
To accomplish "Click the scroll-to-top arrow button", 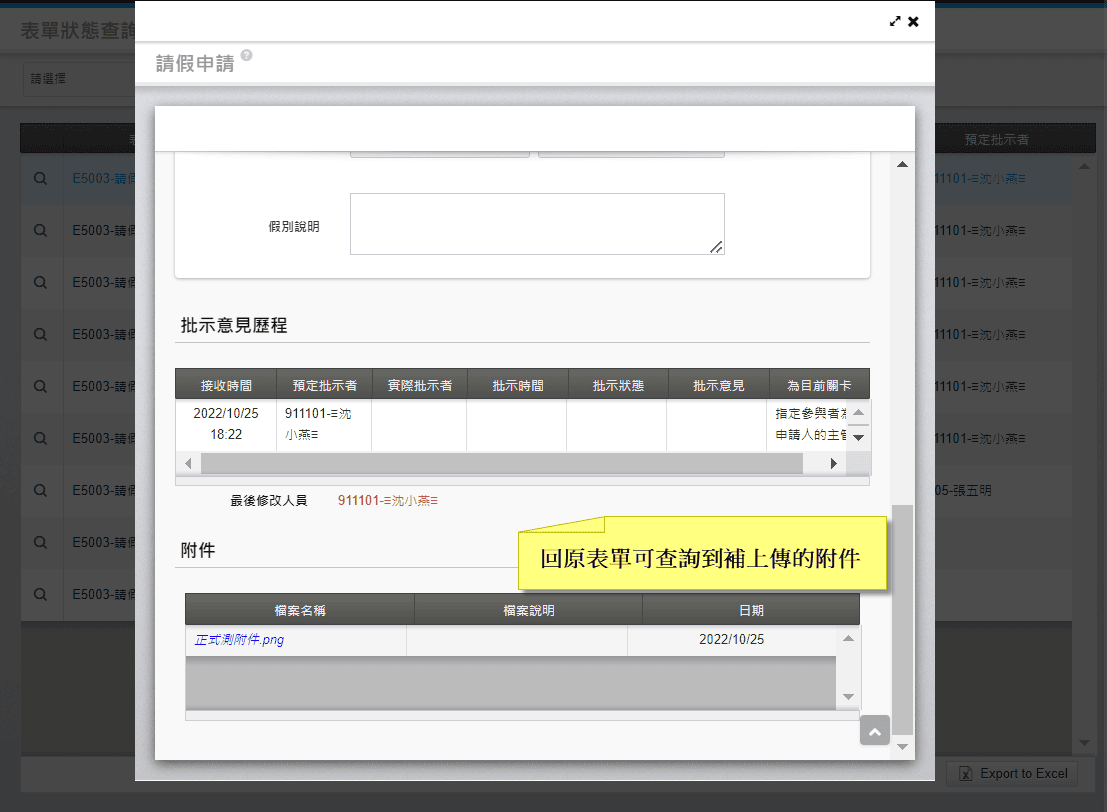I will coord(874,731).
